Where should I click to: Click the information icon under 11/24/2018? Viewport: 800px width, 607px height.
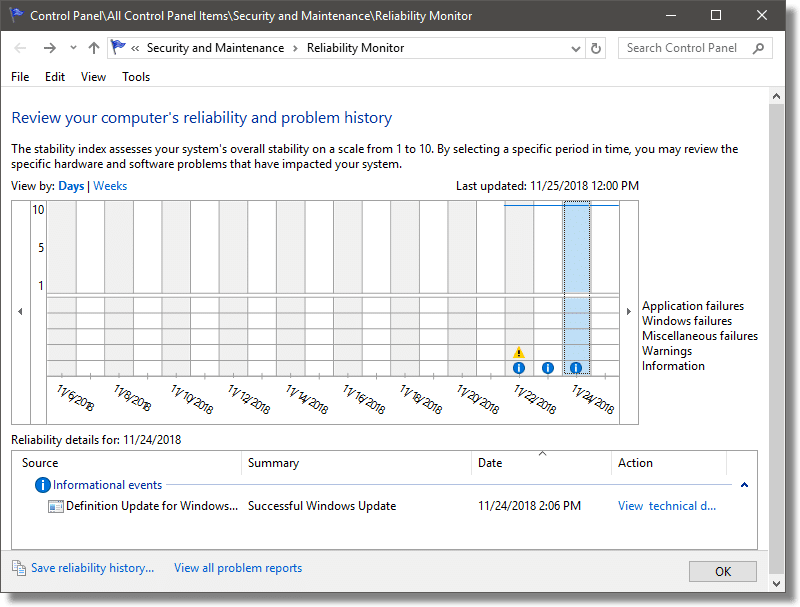coord(576,368)
